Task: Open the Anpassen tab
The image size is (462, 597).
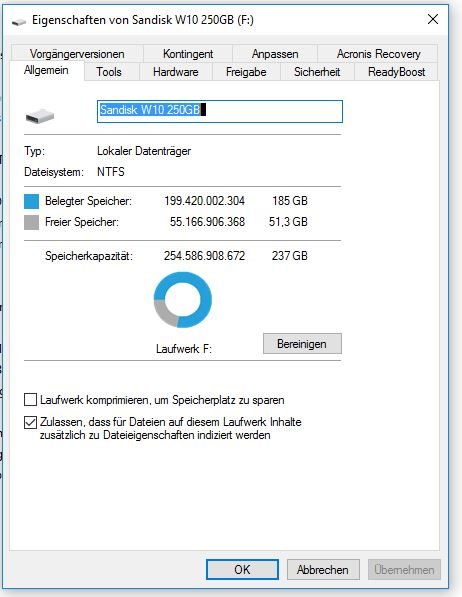Action: click(x=275, y=54)
